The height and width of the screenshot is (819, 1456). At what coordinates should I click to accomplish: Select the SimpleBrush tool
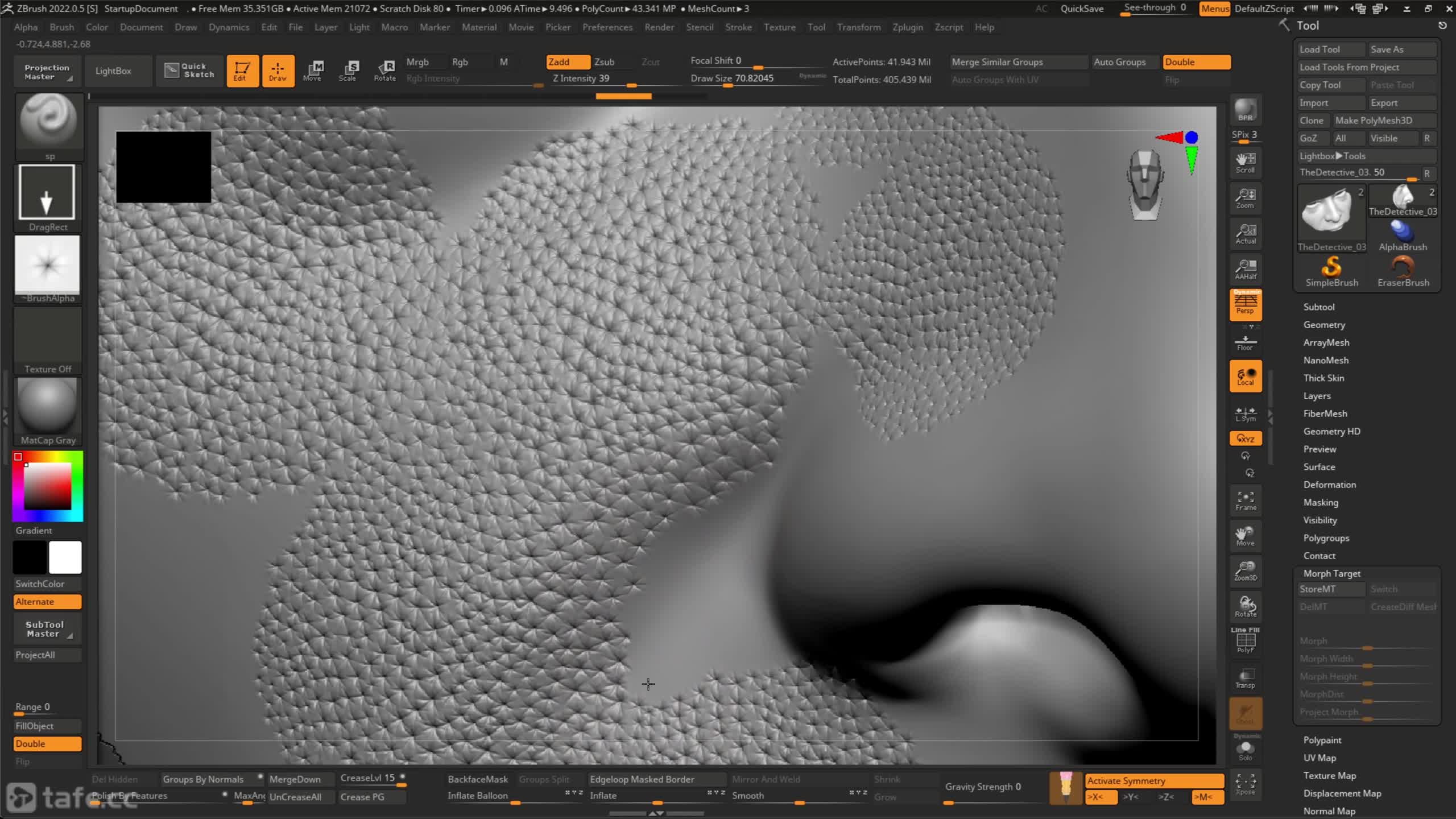pyautogui.click(x=1331, y=271)
